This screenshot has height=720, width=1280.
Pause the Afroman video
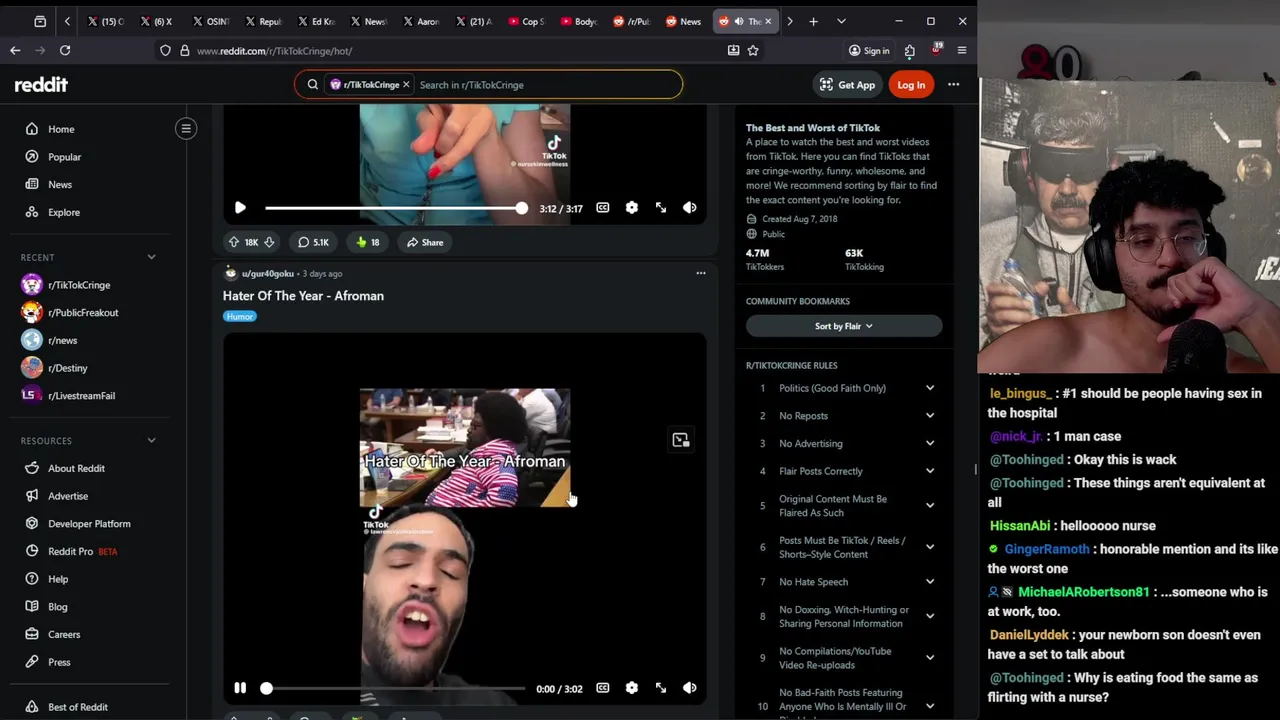[240, 688]
